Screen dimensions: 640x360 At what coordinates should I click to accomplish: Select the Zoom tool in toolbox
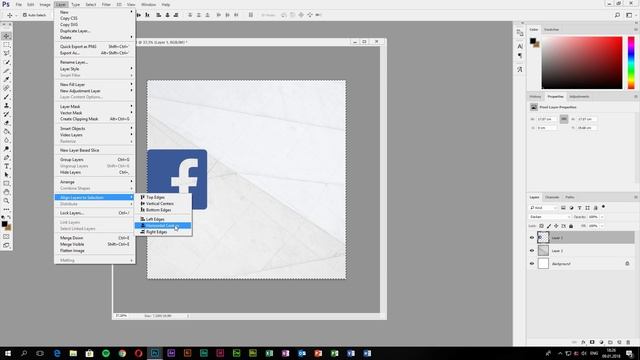tap(7, 201)
